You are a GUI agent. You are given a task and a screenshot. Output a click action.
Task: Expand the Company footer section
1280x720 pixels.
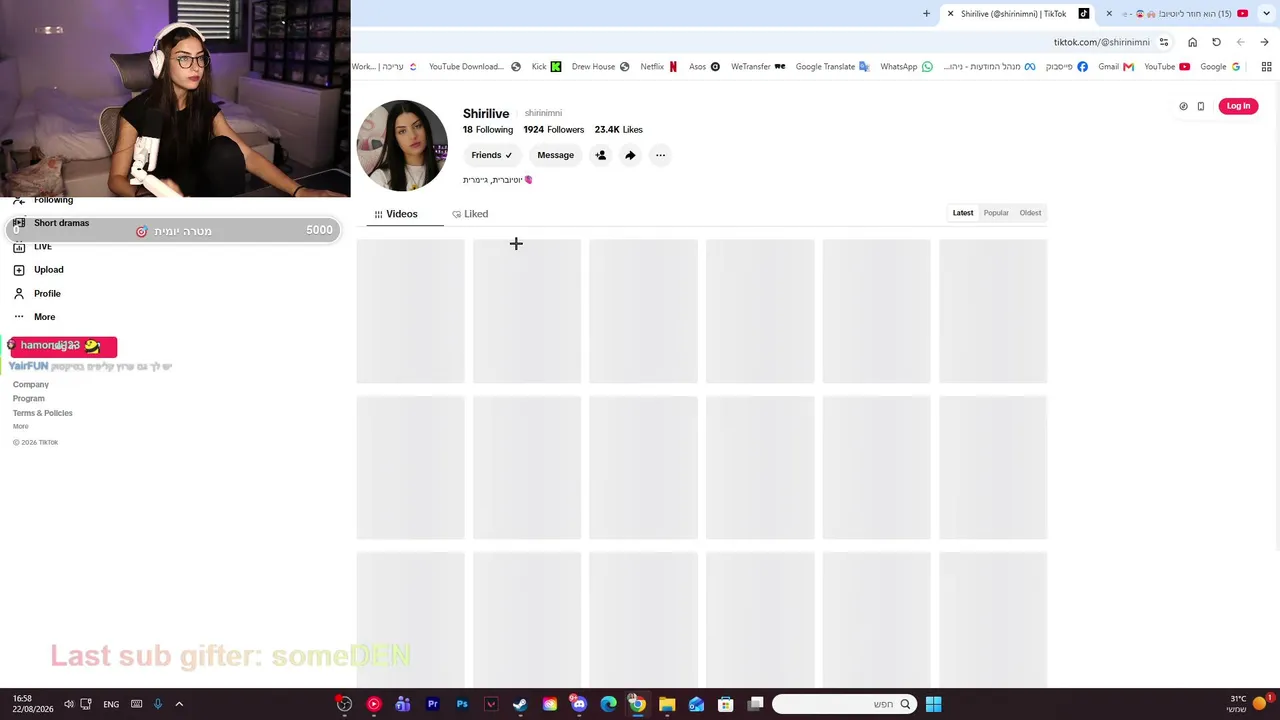(x=31, y=385)
